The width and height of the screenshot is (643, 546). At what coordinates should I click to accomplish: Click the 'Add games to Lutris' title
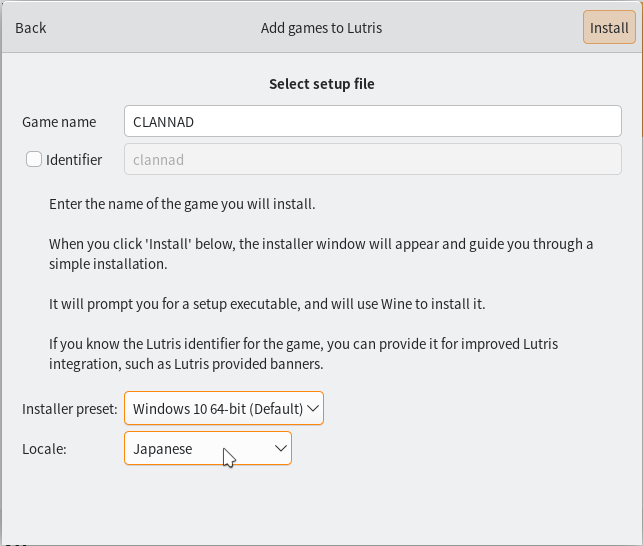321,28
